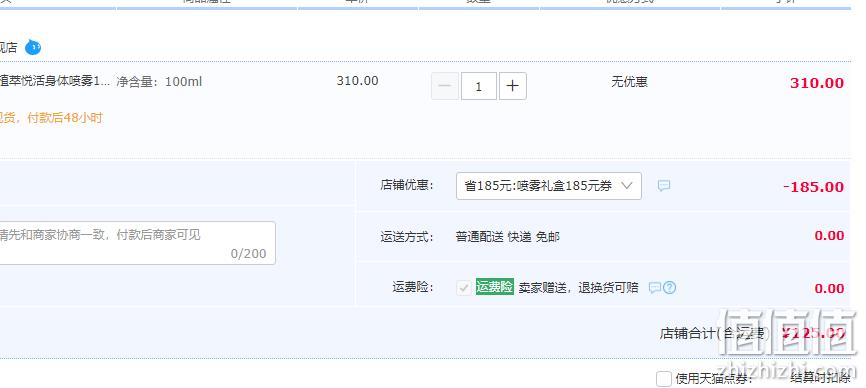Click the 卖家赠送，退换货可赔 text
The image size is (866, 388).
pos(578,288)
